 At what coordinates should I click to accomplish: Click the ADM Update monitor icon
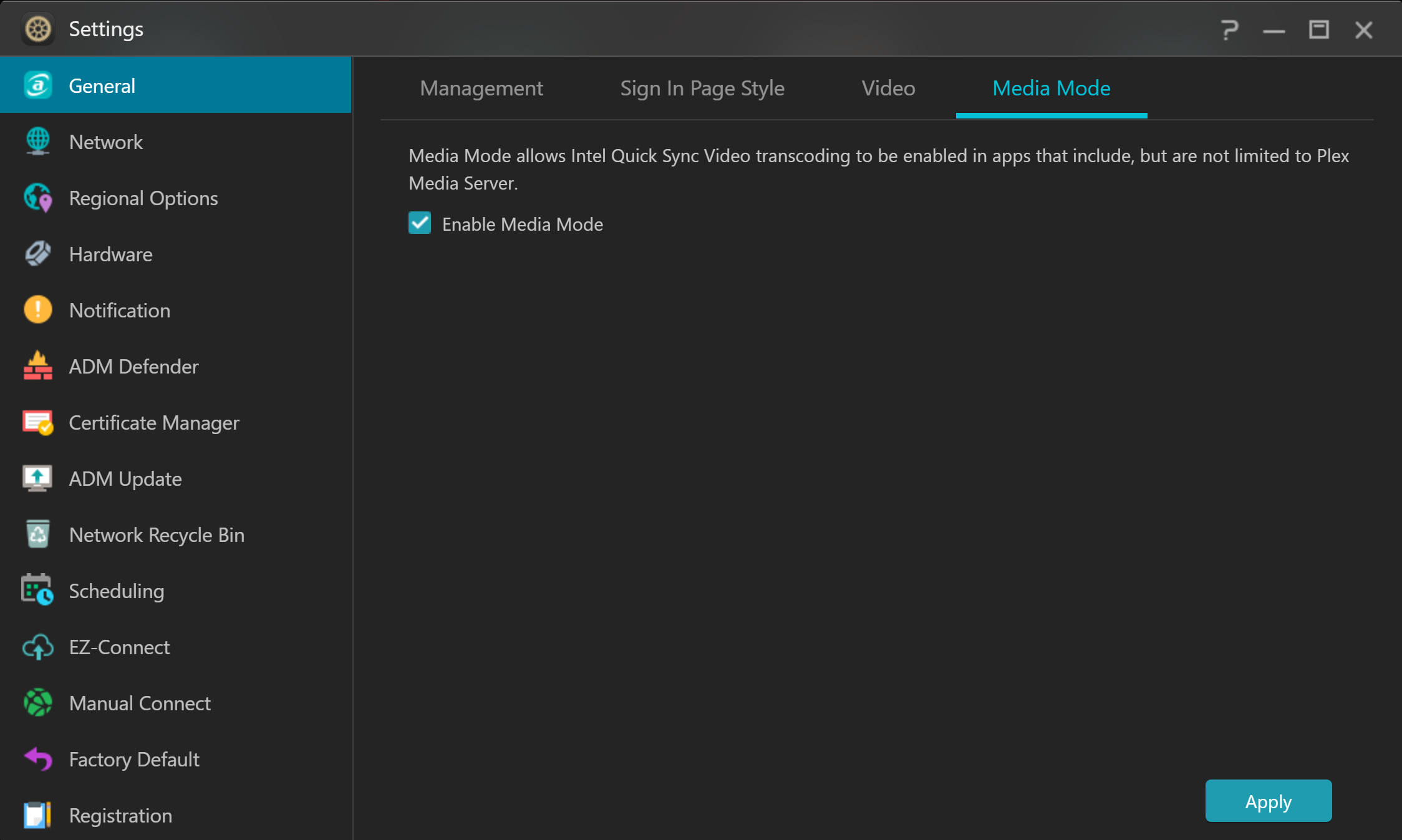pos(38,478)
